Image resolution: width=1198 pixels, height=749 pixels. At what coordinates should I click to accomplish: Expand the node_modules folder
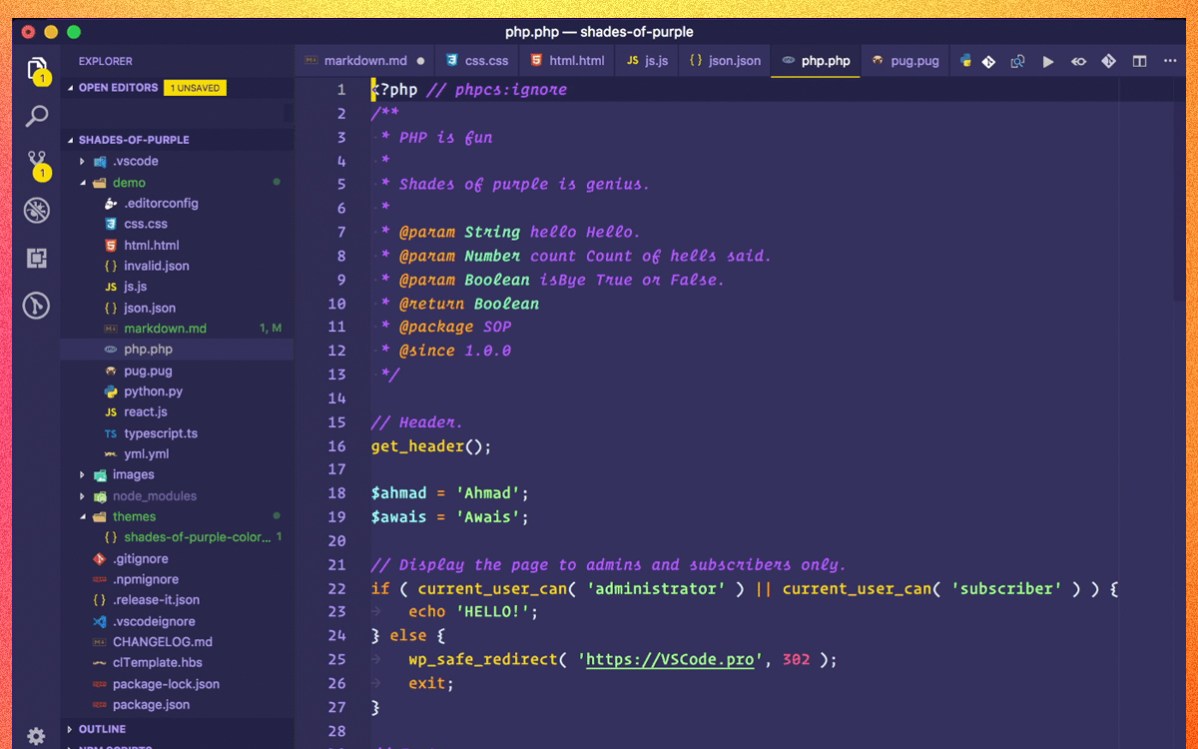tap(83, 496)
